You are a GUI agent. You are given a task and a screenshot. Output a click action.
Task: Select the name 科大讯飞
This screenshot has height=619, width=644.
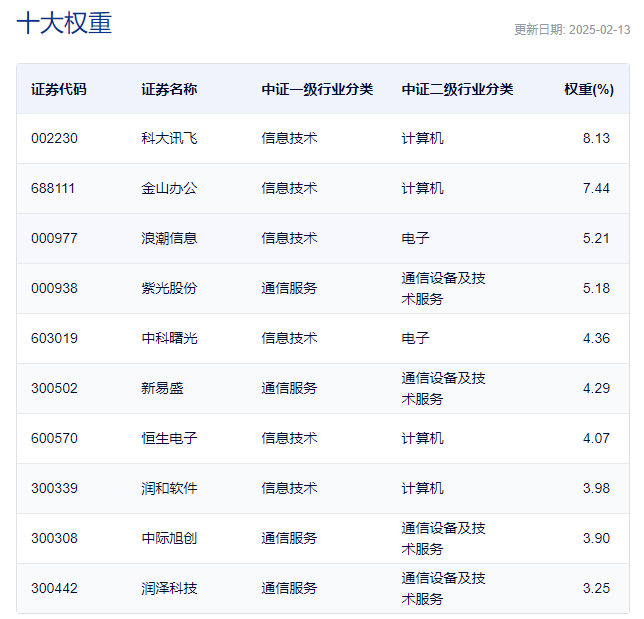click(169, 138)
